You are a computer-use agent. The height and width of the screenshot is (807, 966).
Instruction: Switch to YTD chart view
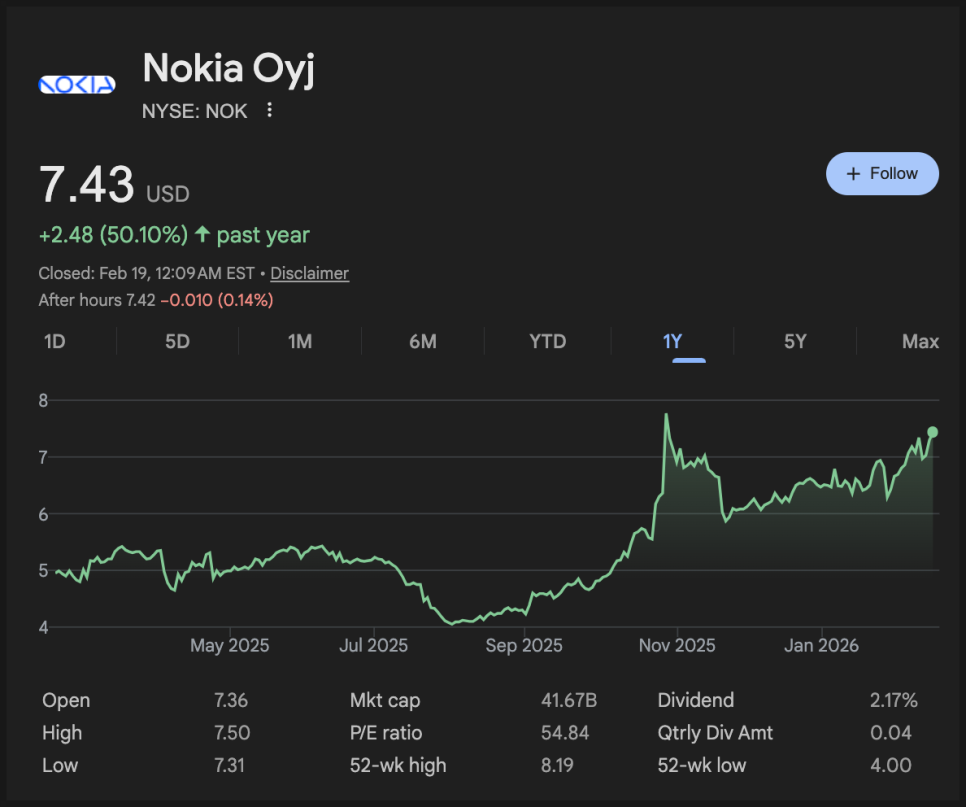coord(547,342)
